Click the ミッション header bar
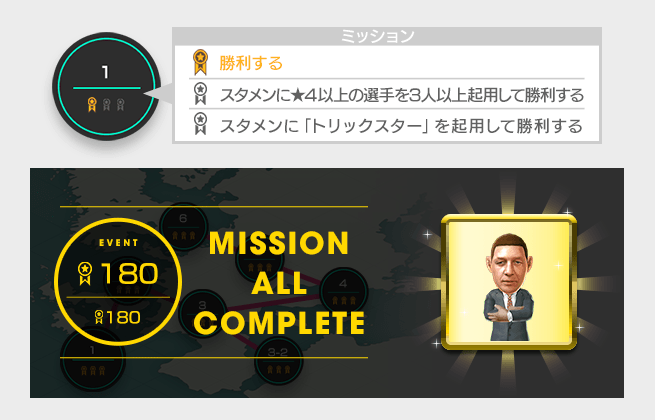This screenshot has width=655, height=420. [x=387, y=36]
